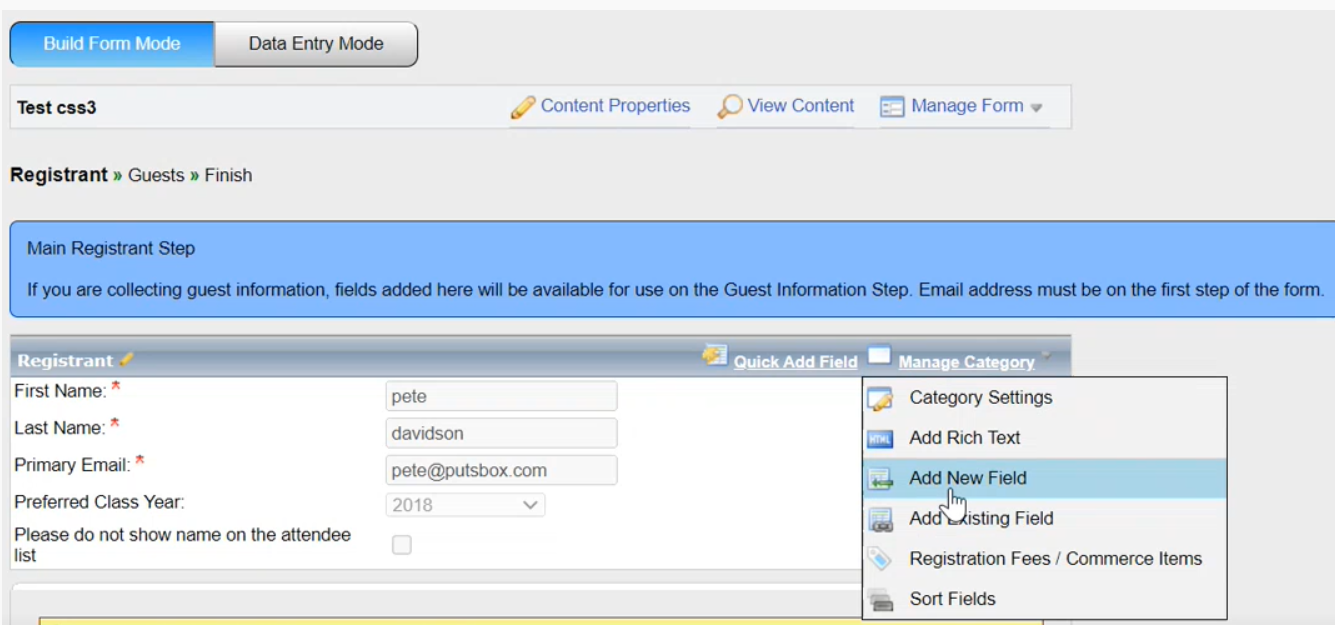
Task: Click the Sort Fields icon
Action: [x=880, y=600]
